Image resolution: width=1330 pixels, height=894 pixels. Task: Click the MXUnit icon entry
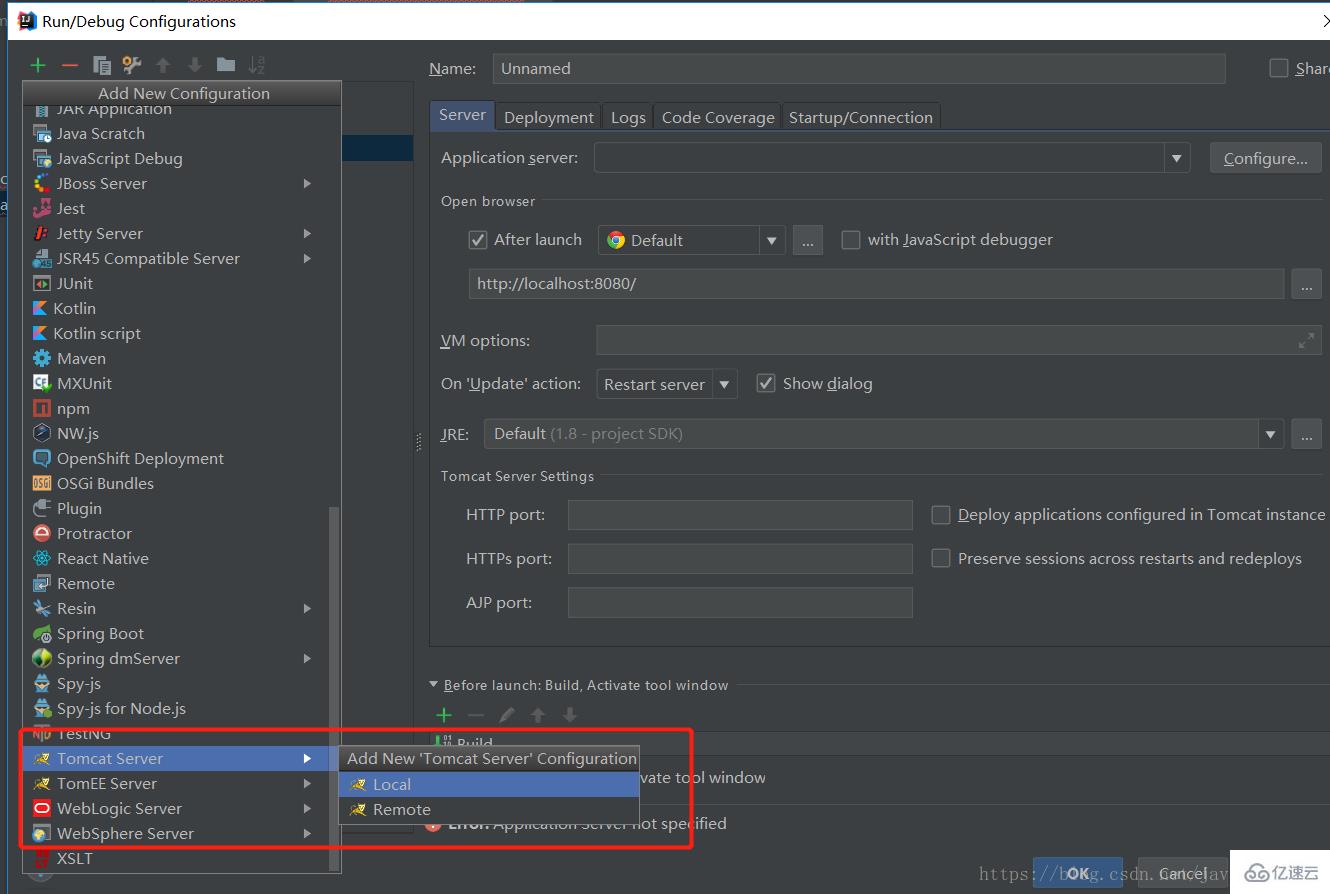click(x=42, y=383)
